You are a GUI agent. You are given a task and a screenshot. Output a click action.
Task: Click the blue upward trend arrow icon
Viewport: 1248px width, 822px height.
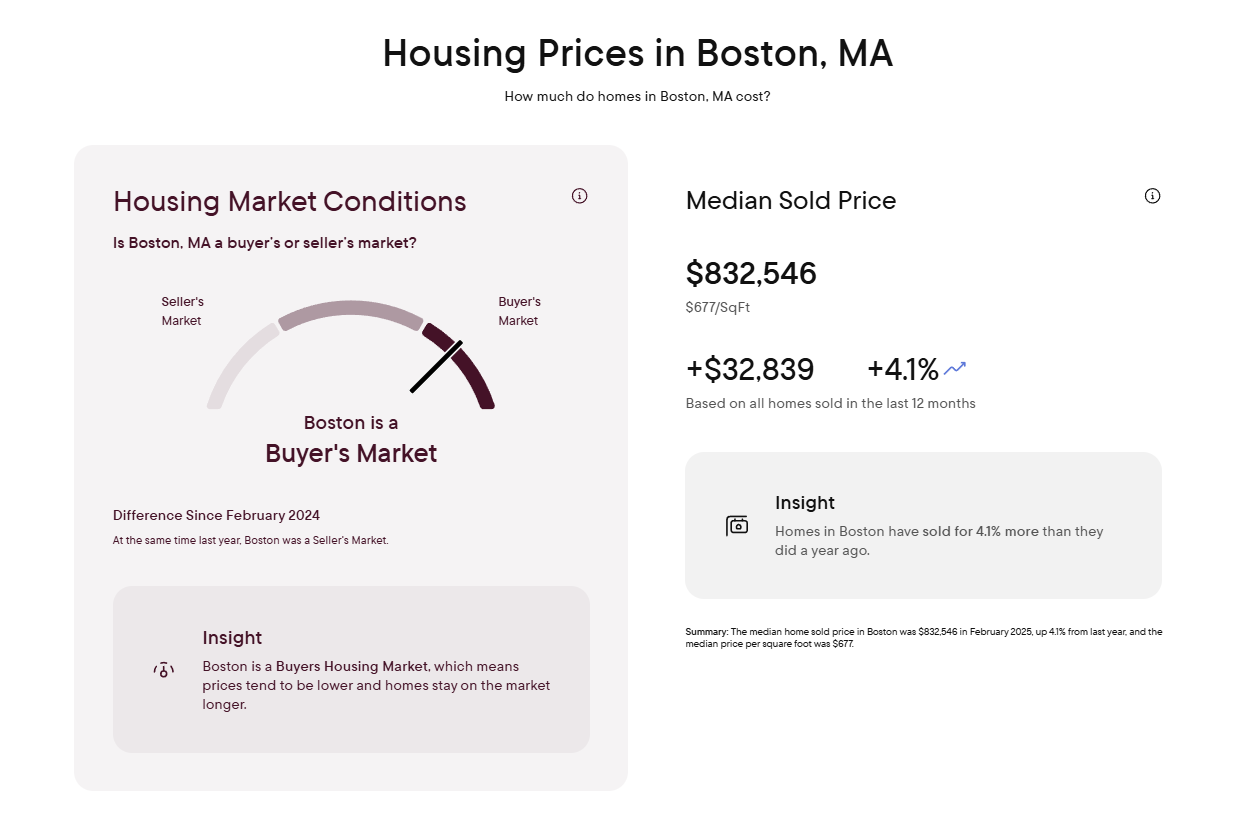click(955, 369)
